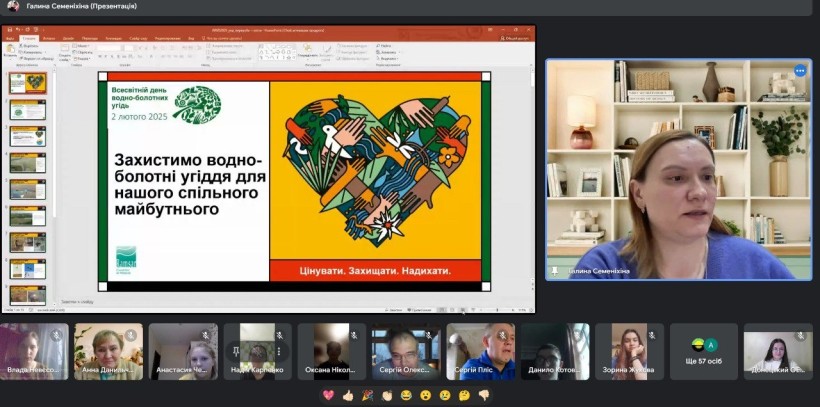Screen dimensions: 820x407
Task: Open the slide Layout dropdown in ribbon
Action: 82,46
